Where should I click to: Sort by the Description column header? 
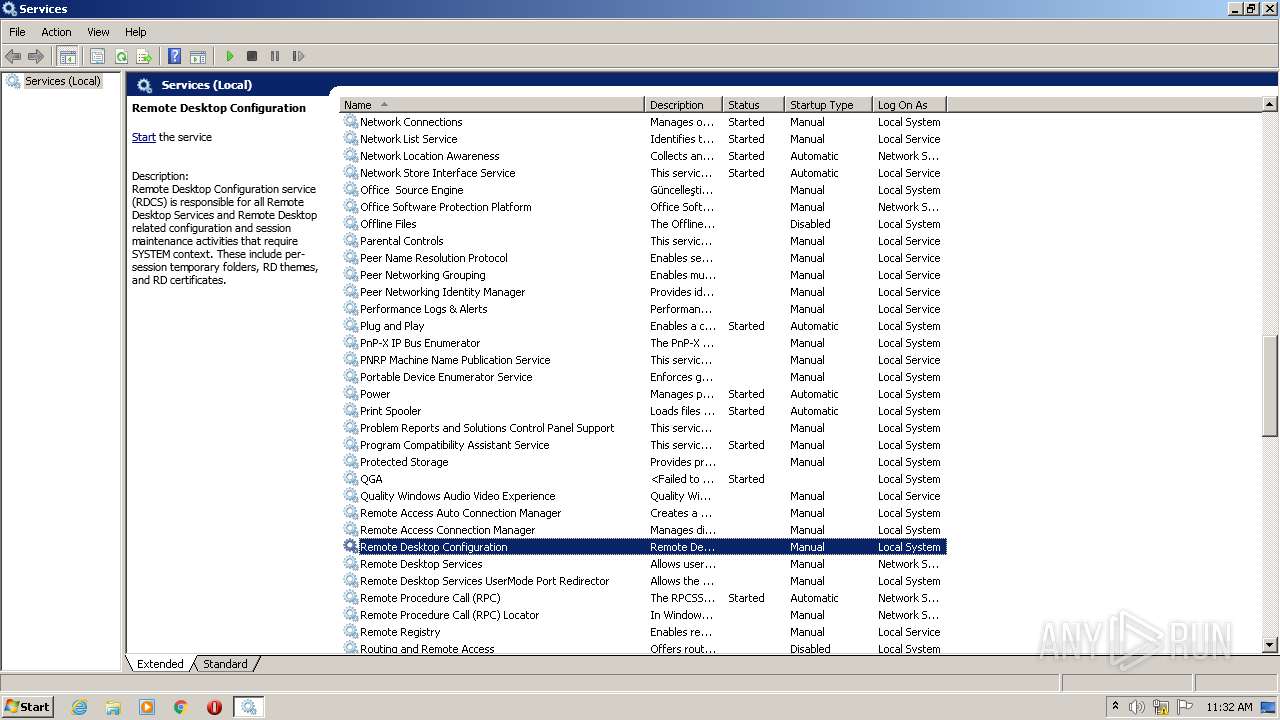pyautogui.click(x=683, y=105)
